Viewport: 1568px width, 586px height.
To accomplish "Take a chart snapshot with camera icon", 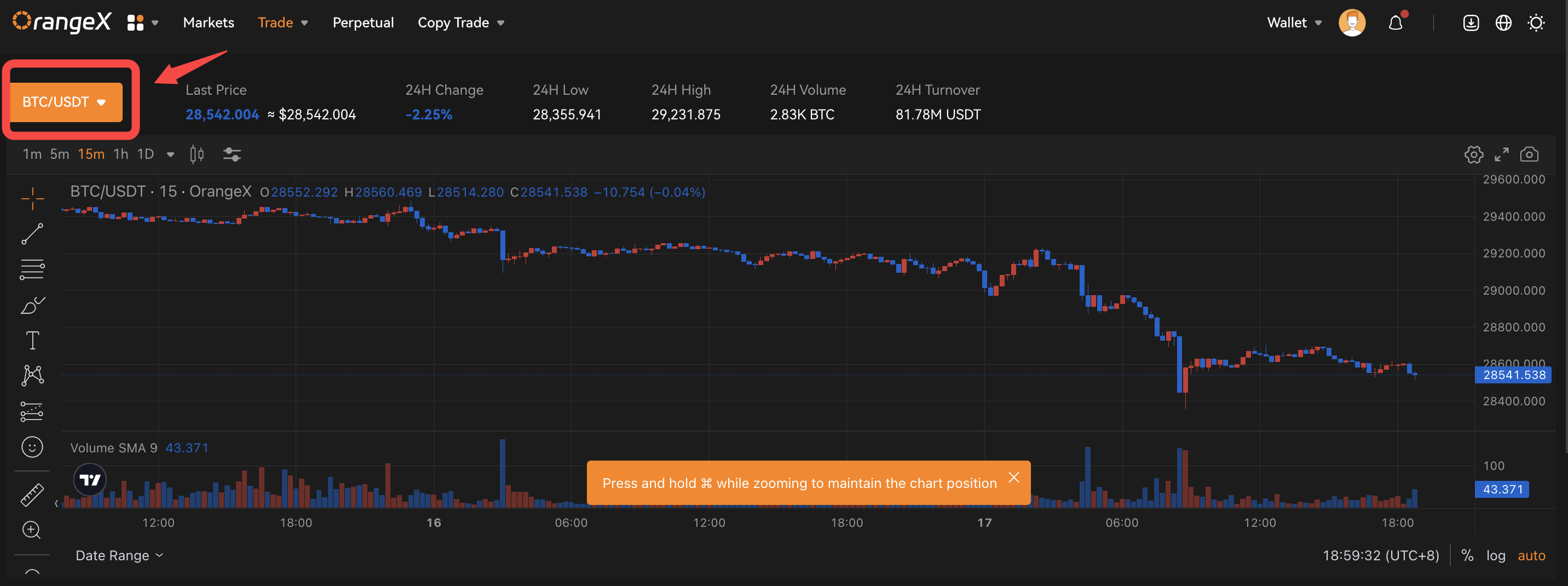I will [1529, 154].
